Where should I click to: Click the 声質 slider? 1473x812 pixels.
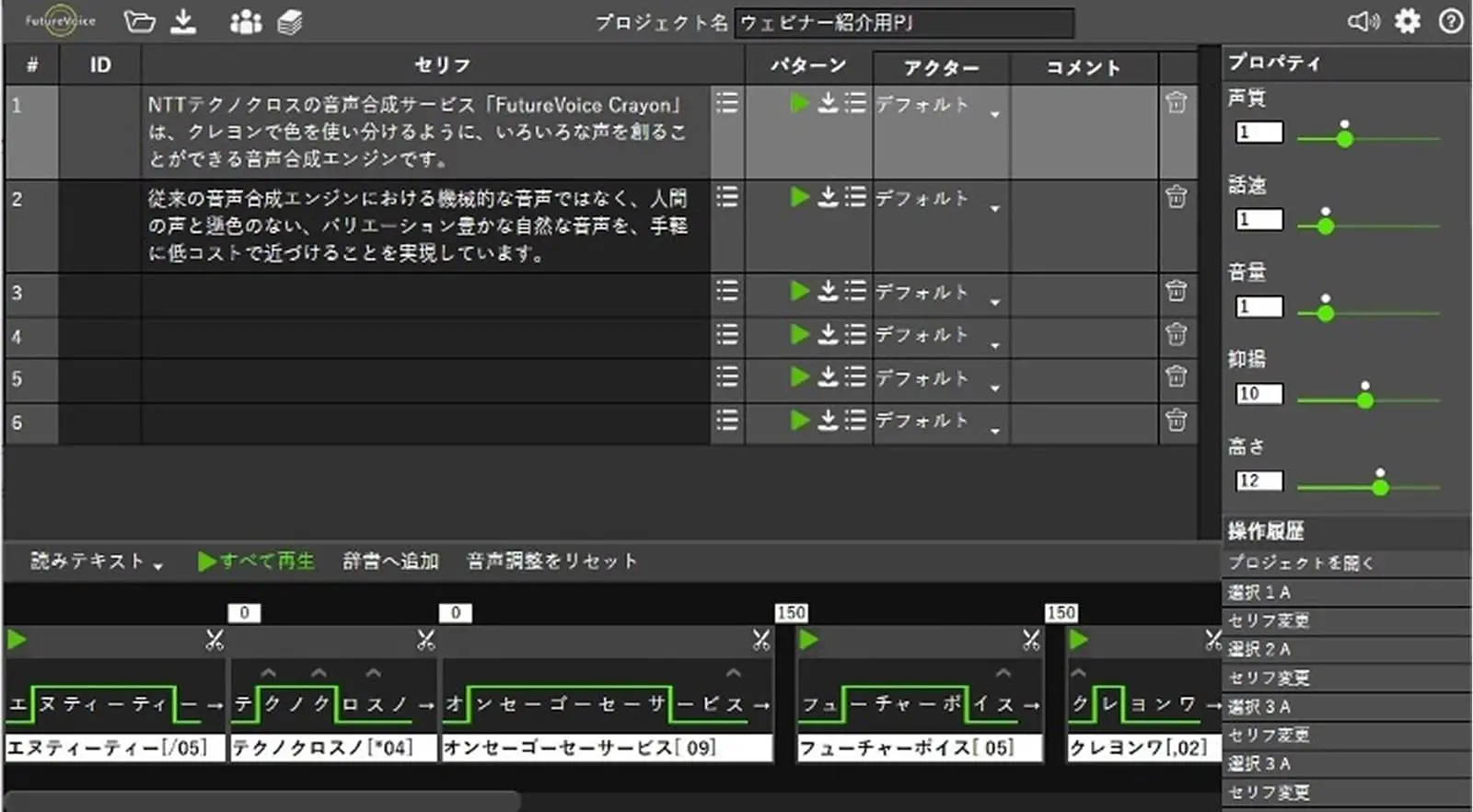tap(1368, 138)
